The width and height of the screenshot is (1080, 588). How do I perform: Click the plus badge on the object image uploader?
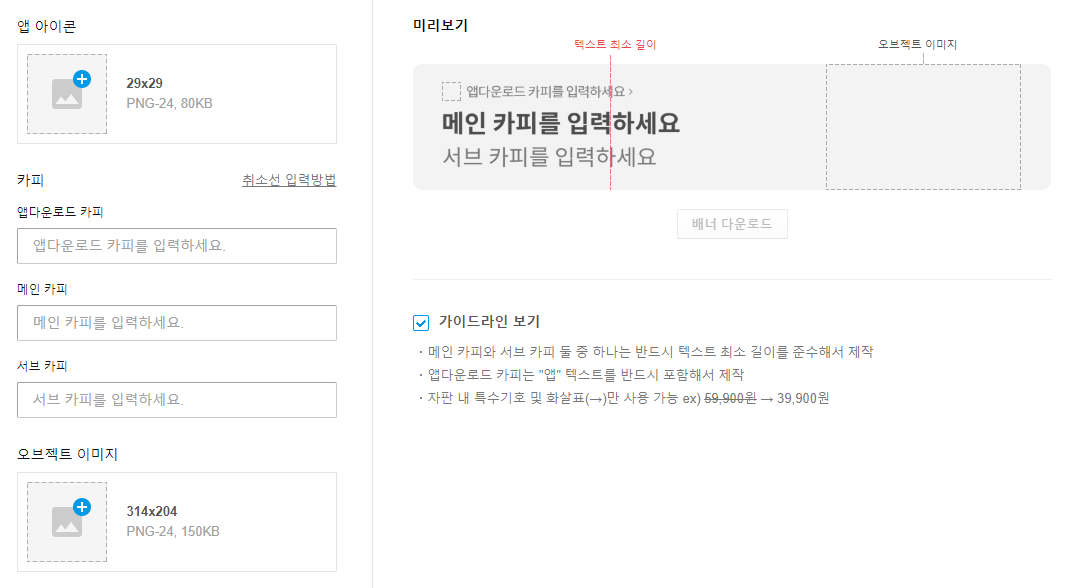point(82,505)
